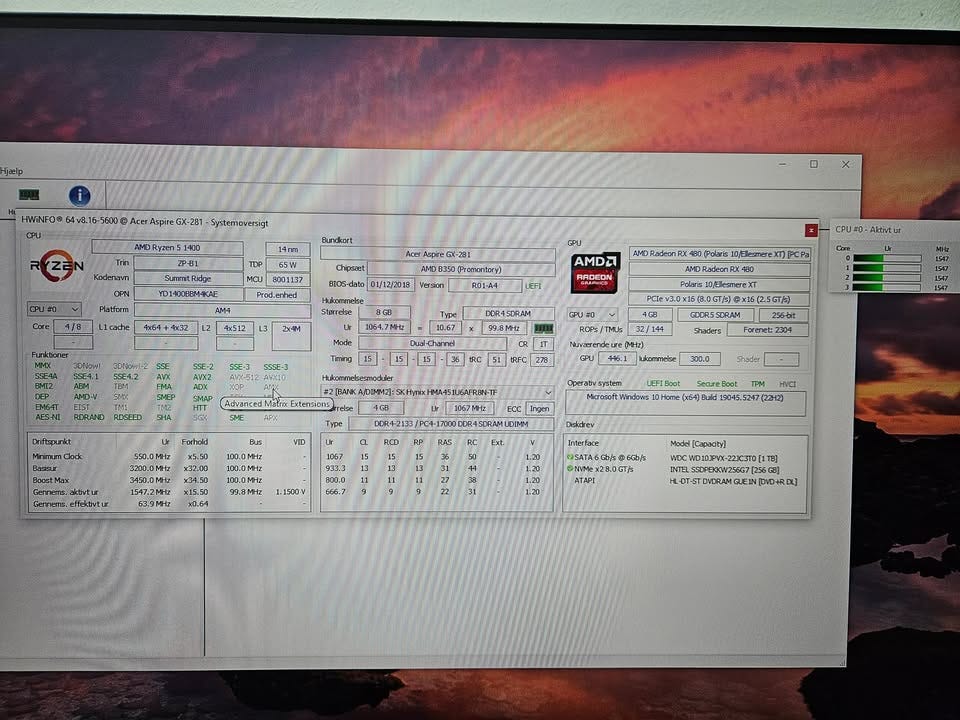
Task: Click the Core 0 clock usage bar
Action: pos(886,258)
